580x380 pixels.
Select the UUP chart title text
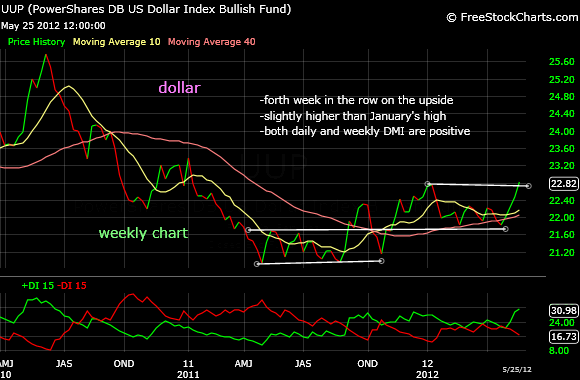tap(146, 9)
